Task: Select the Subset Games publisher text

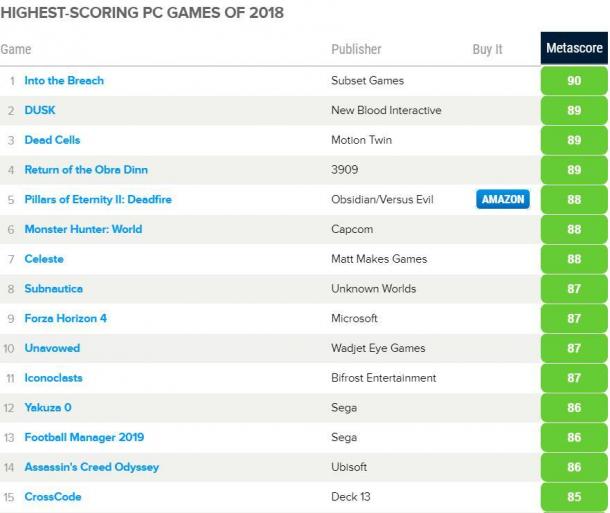Action: [367, 81]
